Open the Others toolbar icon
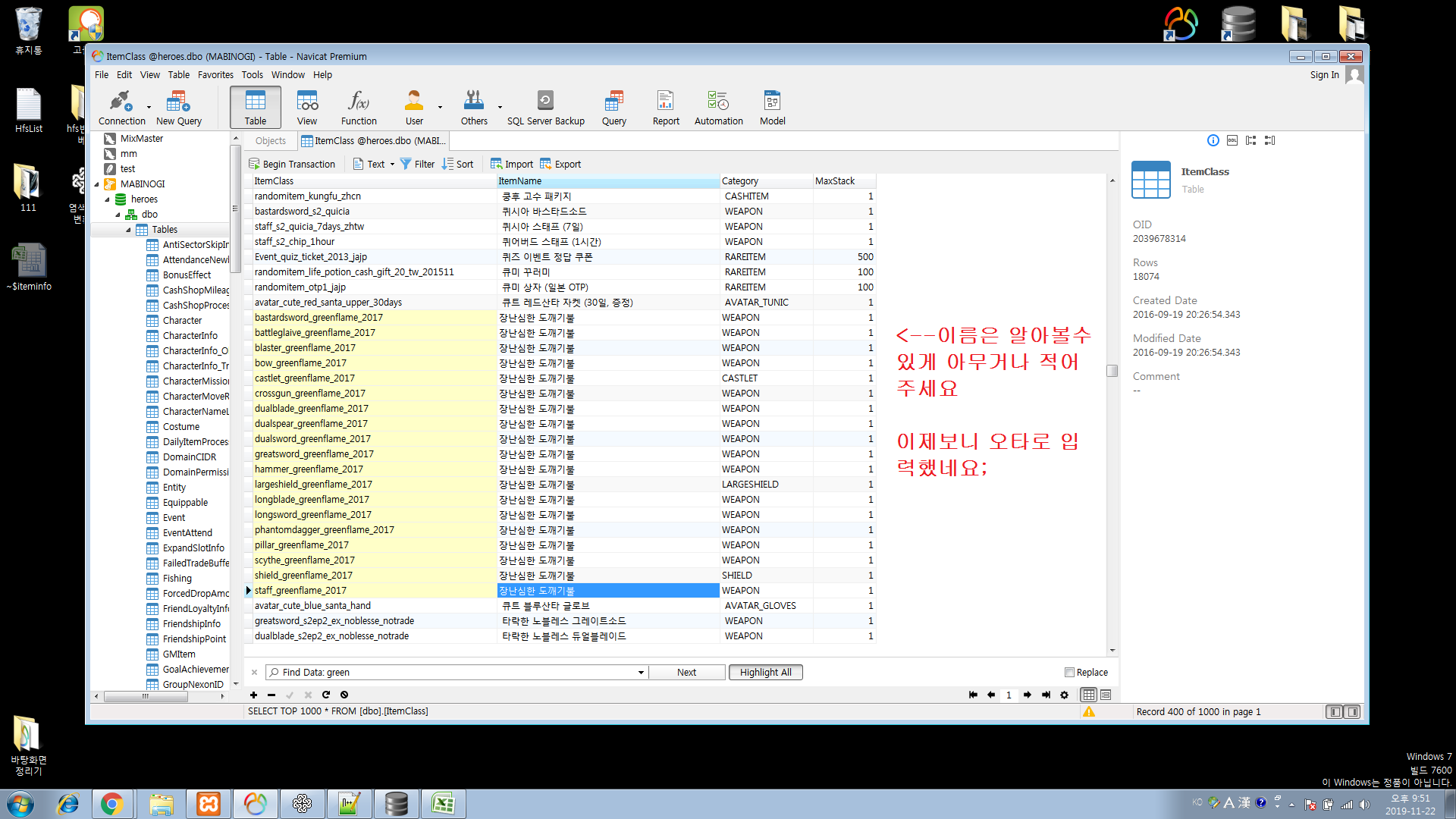 [x=474, y=107]
